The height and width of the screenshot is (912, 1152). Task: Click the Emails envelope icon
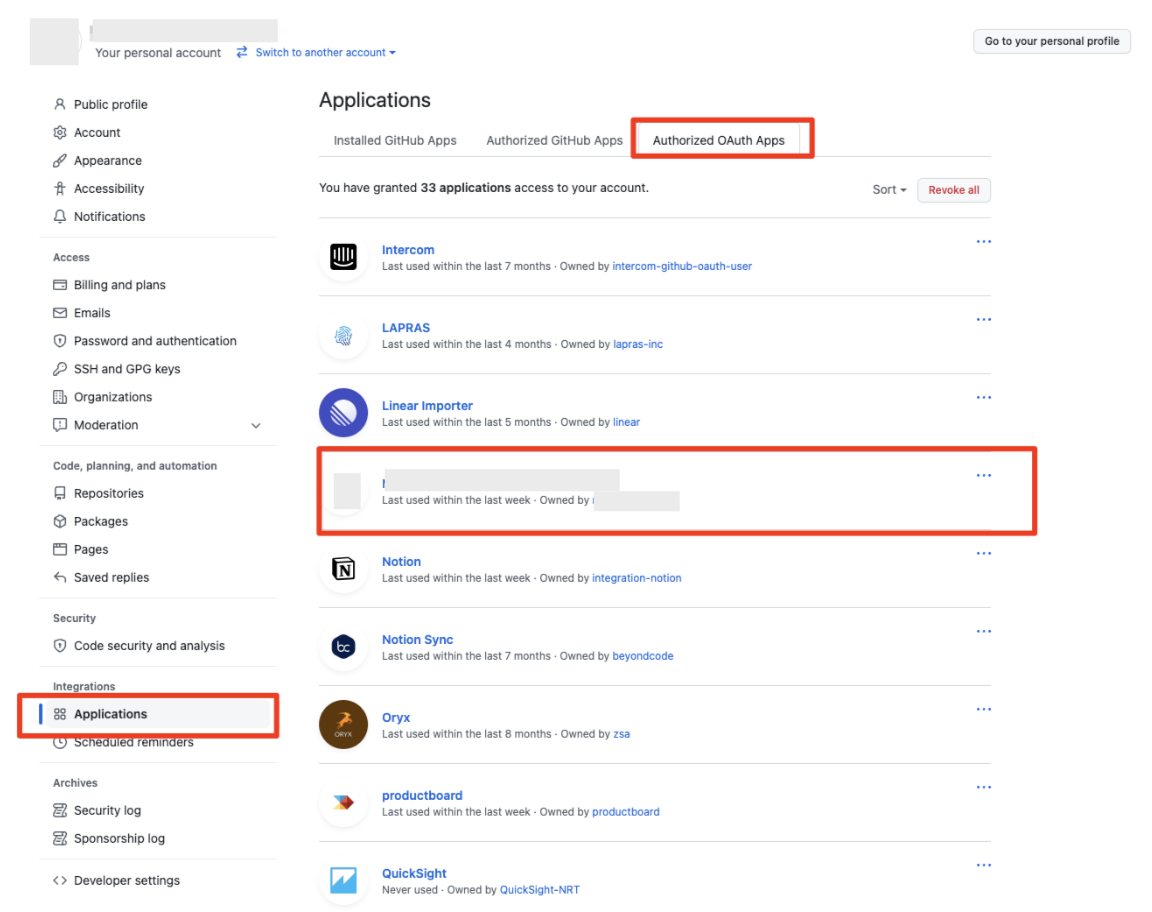click(x=60, y=312)
